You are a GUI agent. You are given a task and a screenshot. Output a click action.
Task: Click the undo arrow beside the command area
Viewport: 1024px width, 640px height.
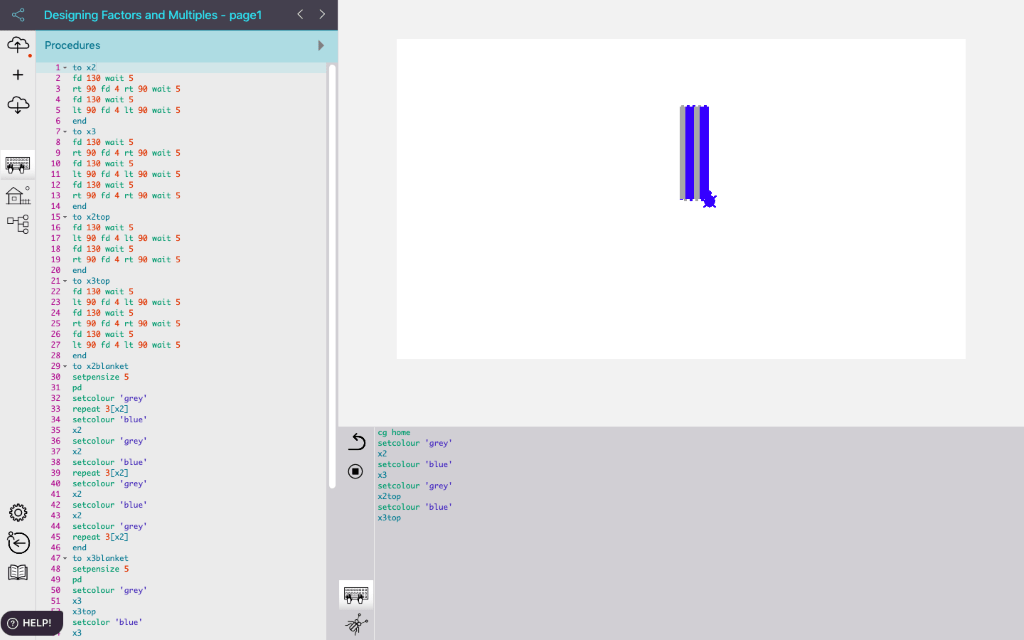point(356,442)
